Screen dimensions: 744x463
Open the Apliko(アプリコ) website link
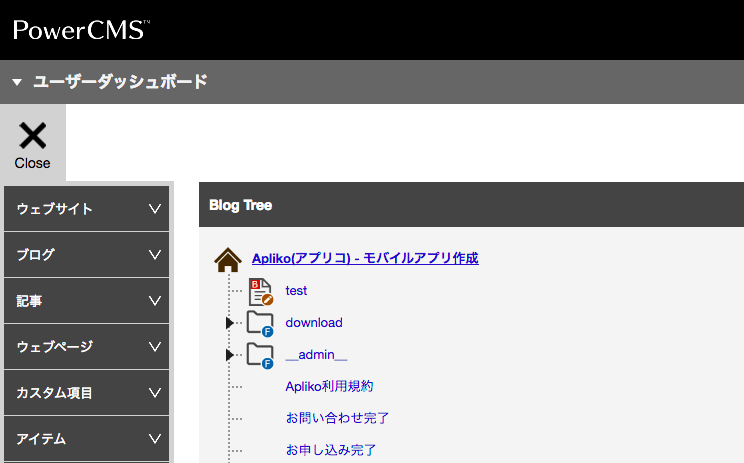tap(365, 258)
